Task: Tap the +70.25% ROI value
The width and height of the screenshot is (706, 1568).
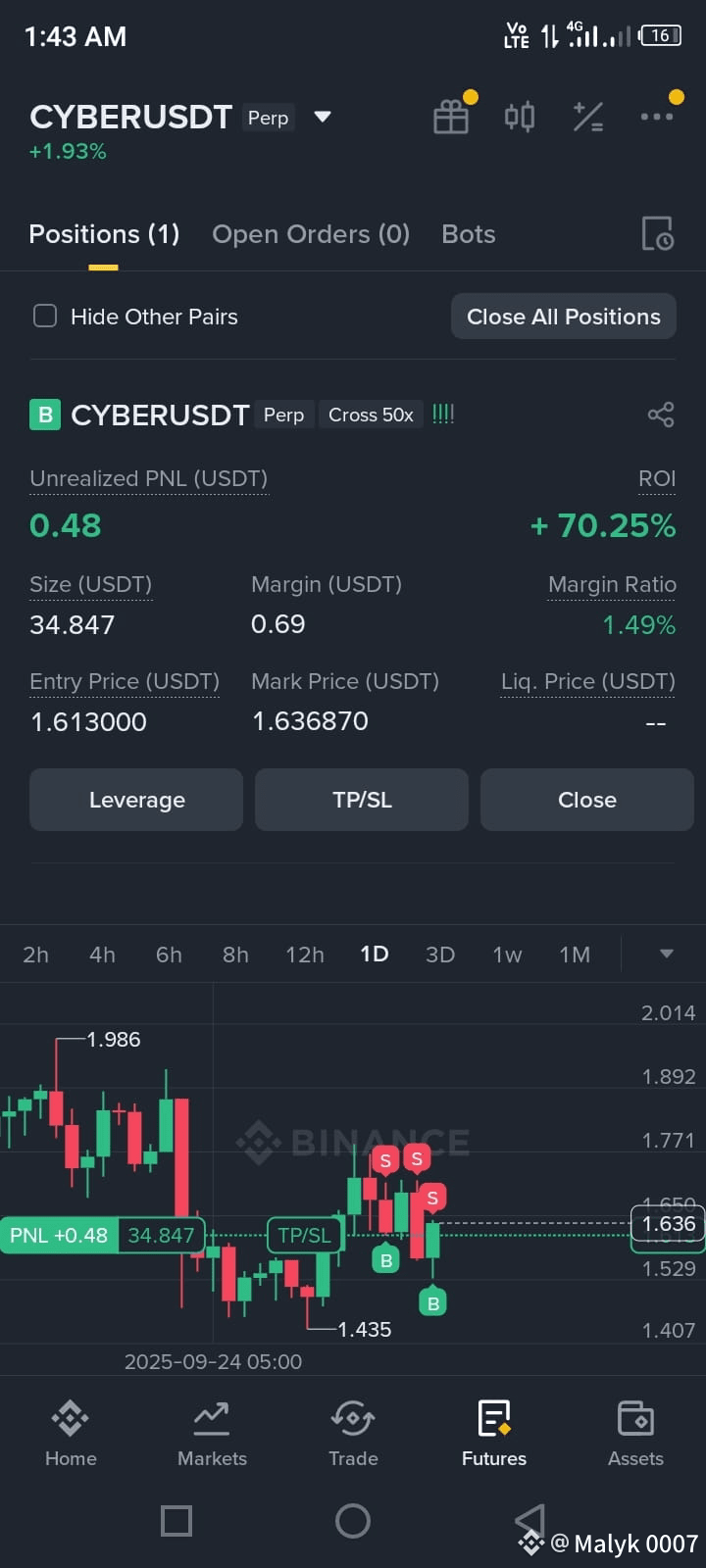Action: coord(603,525)
